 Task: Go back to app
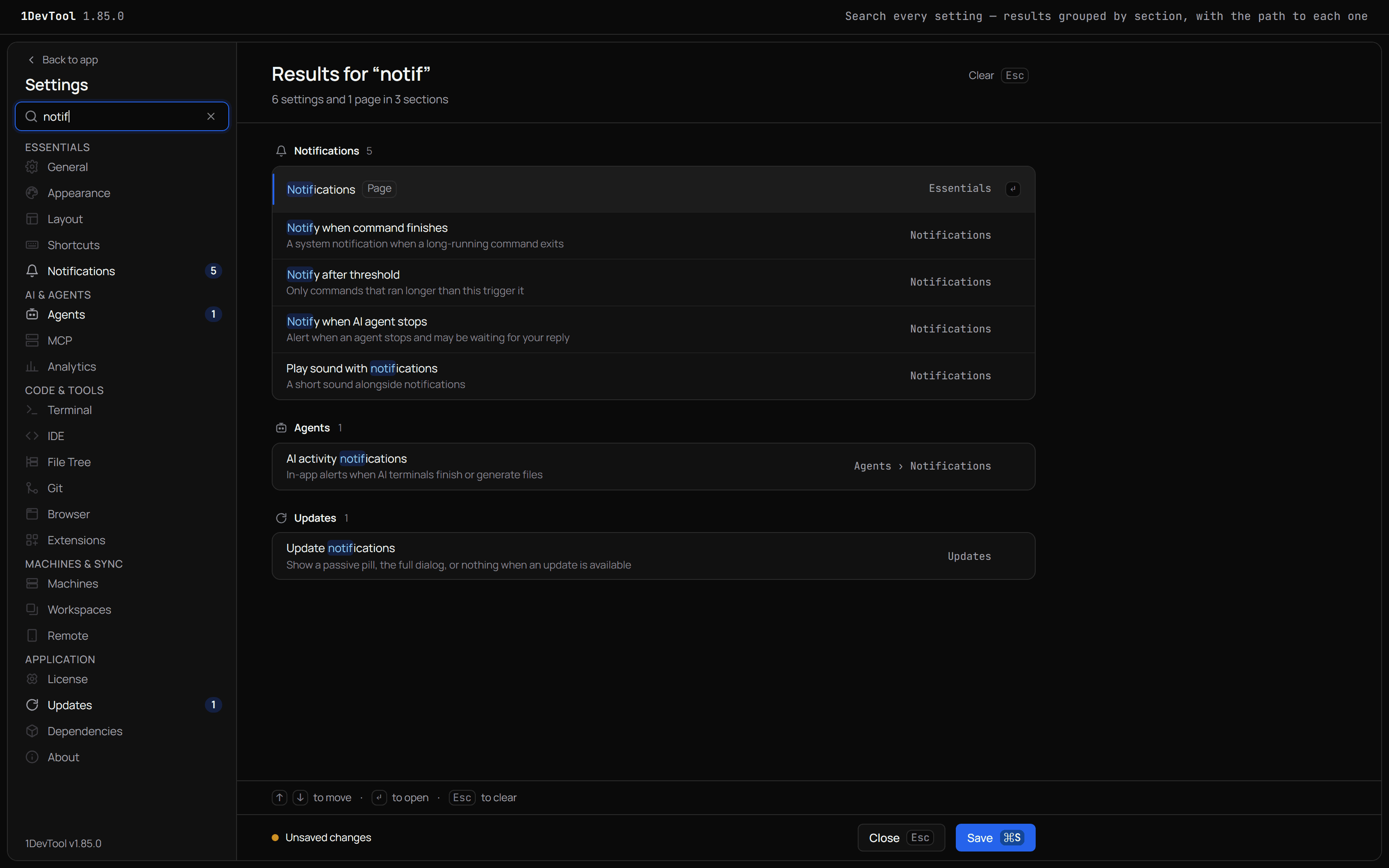click(63, 60)
